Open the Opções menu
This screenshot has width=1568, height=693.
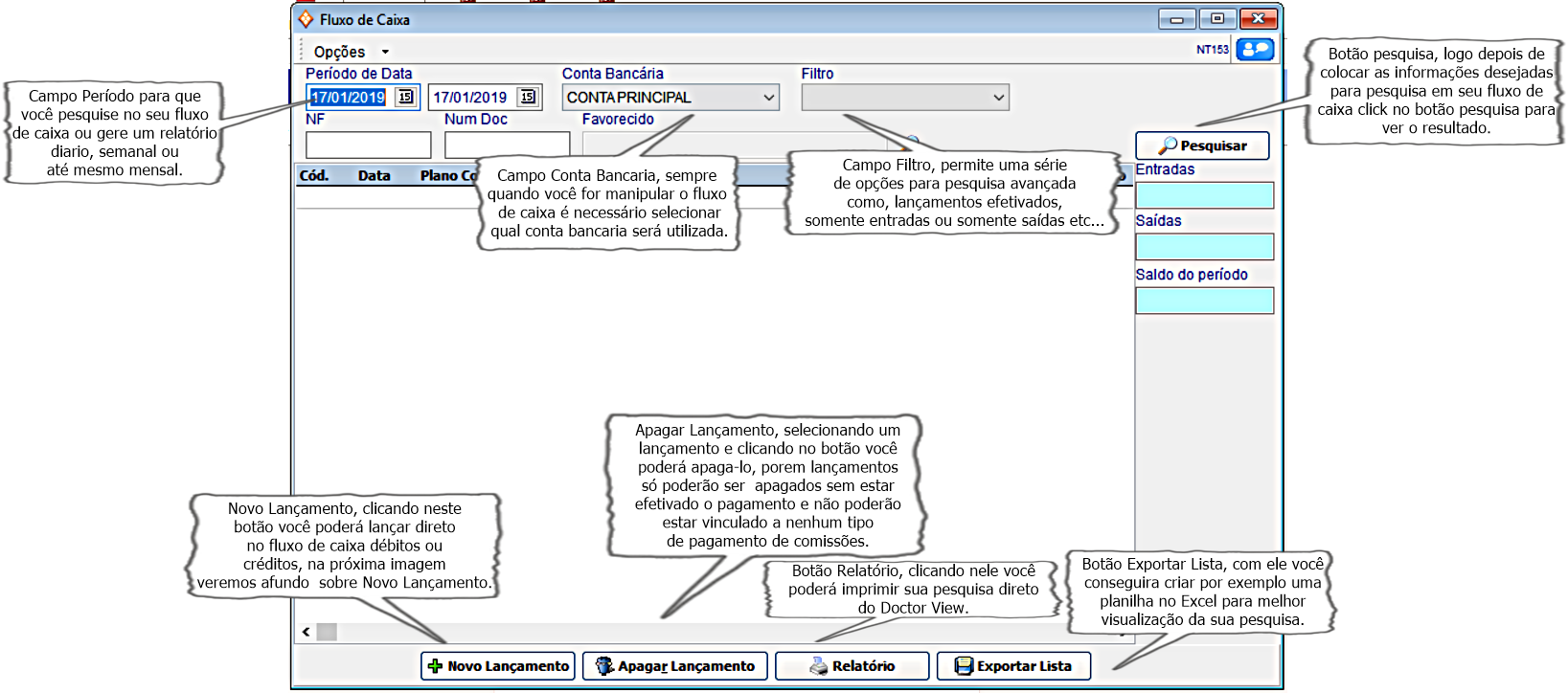click(x=339, y=53)
